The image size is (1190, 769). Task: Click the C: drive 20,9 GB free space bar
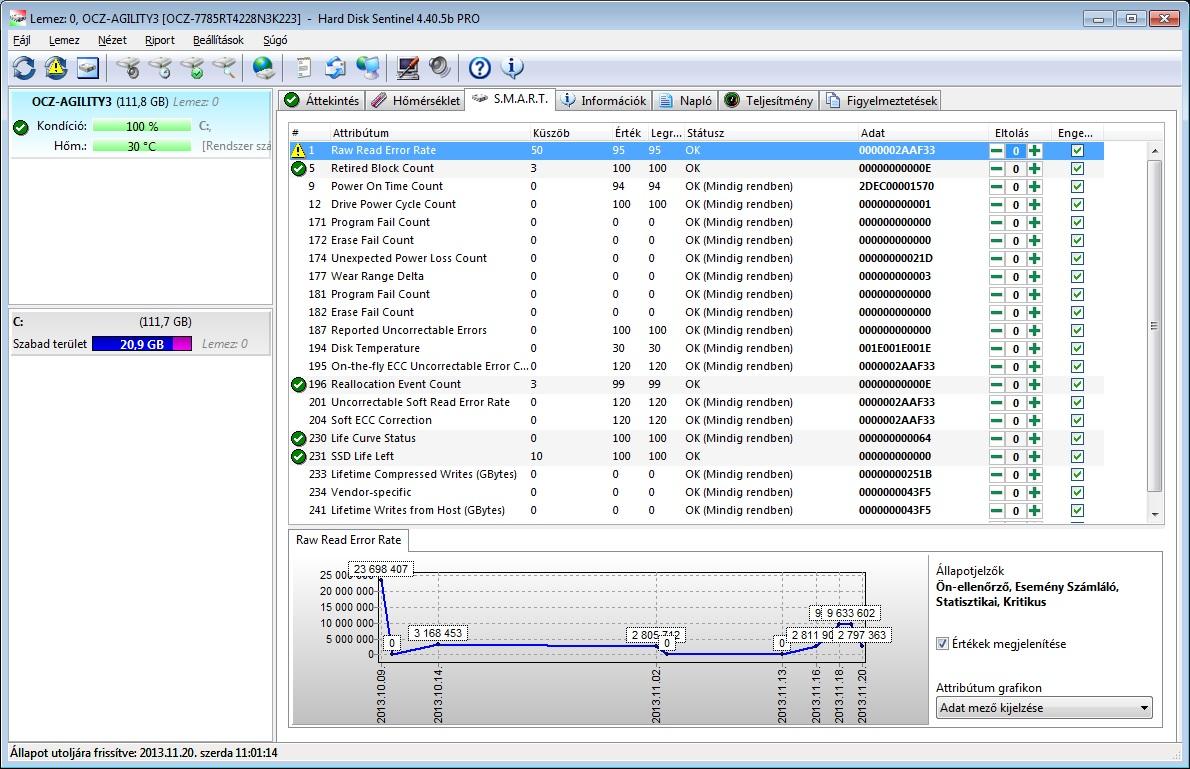pyautogui.click(x=142, y=344)
